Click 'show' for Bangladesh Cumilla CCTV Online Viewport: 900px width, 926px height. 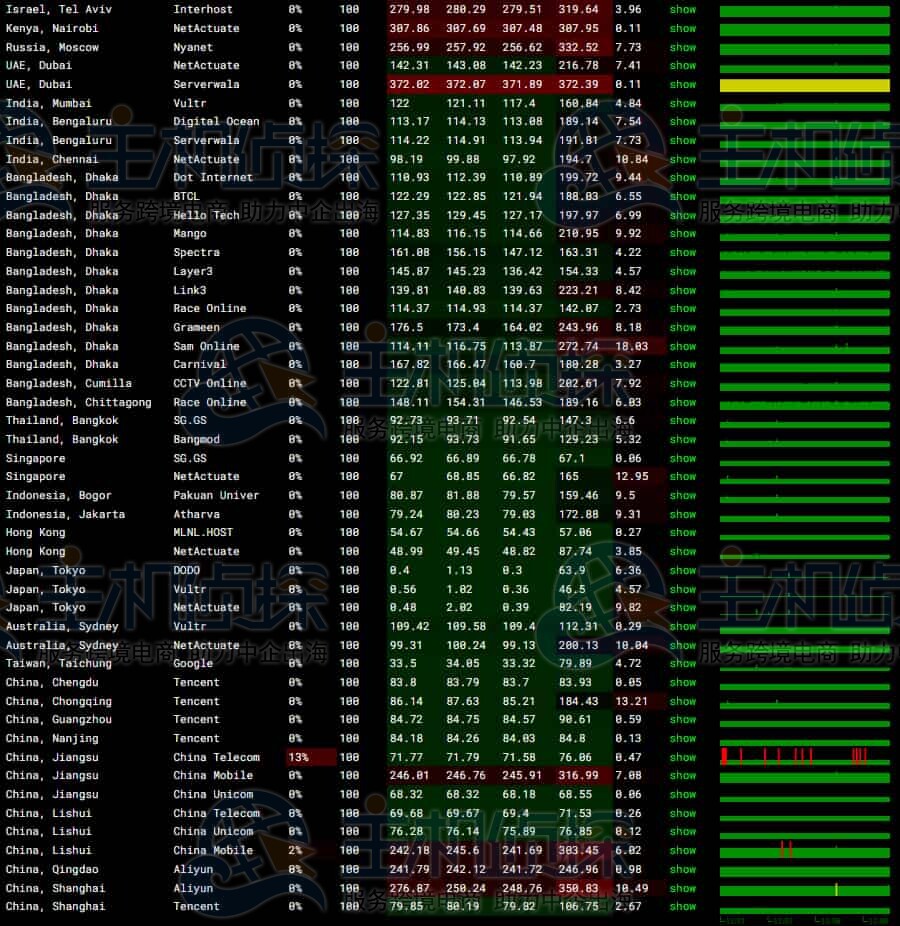coord(683,384)
